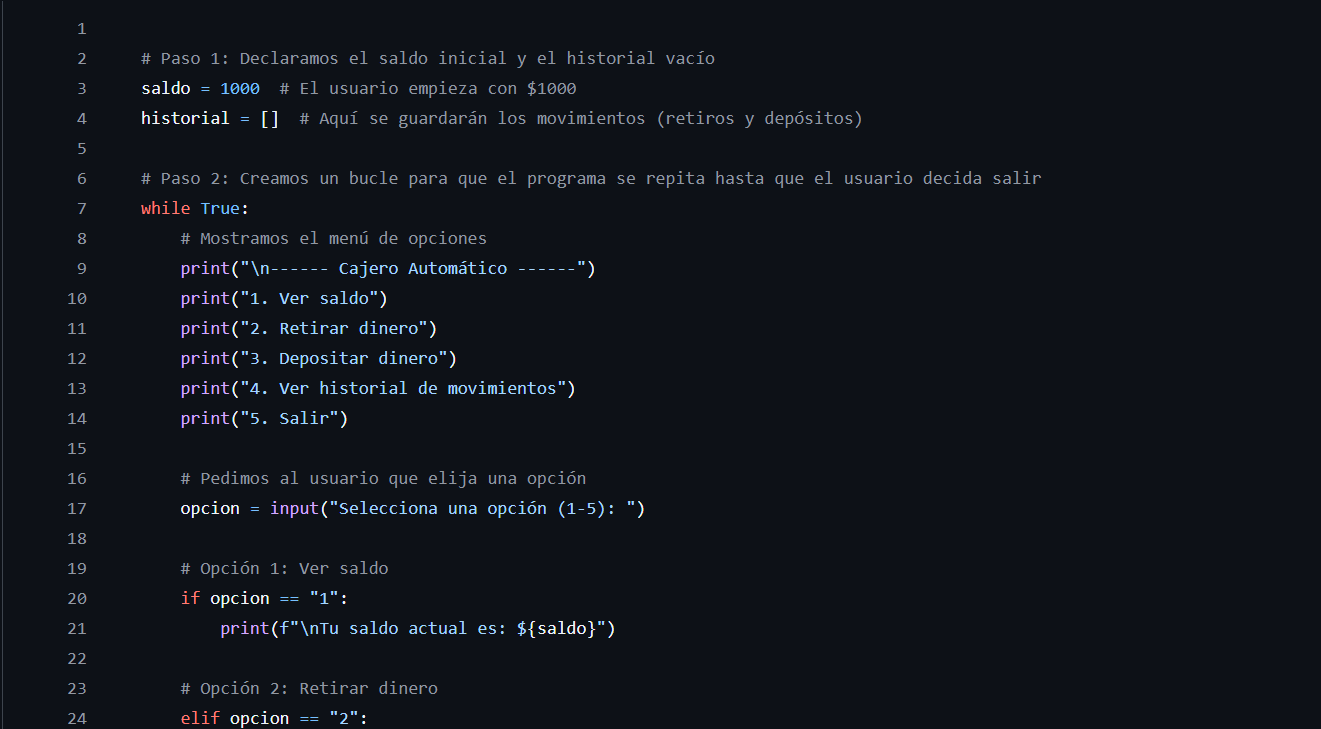Click the 'Paso 2' comment line
Screen dimensions: 1321x729
click(591, 179)
